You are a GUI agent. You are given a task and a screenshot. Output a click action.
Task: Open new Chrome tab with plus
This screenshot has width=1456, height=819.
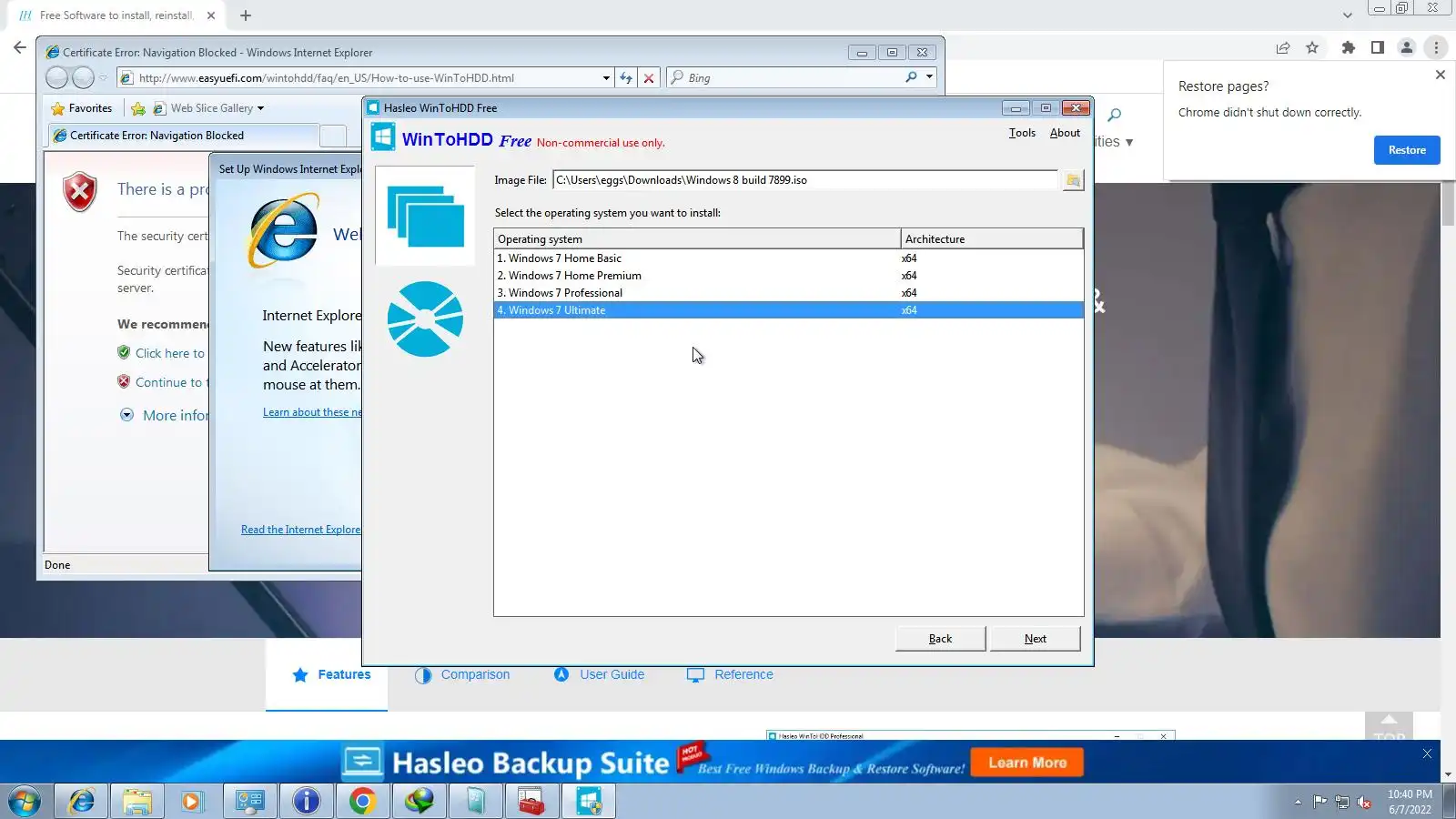coord(246,15)
